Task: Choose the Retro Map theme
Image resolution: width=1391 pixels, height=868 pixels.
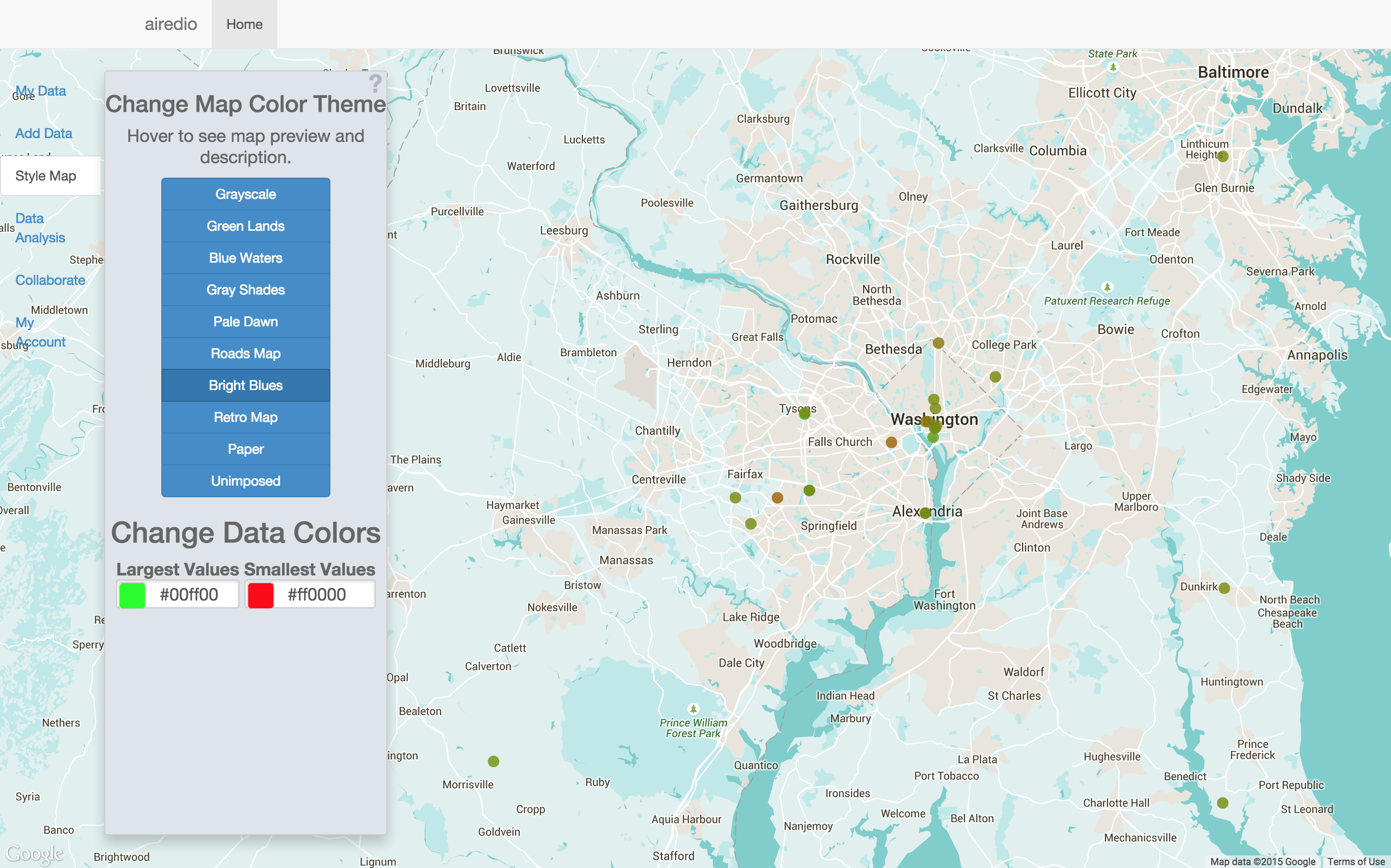Action: pyautogui.click(x=245, y=418)
